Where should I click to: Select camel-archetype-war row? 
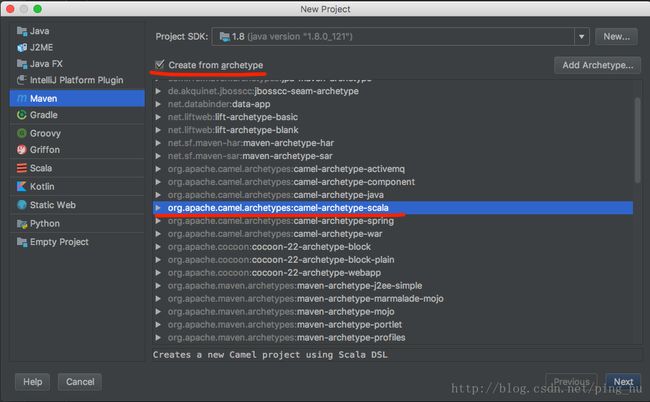393,234
